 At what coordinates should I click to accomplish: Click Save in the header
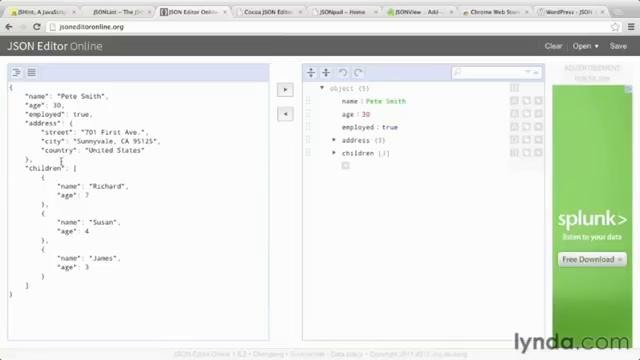[x=618, y=46]
